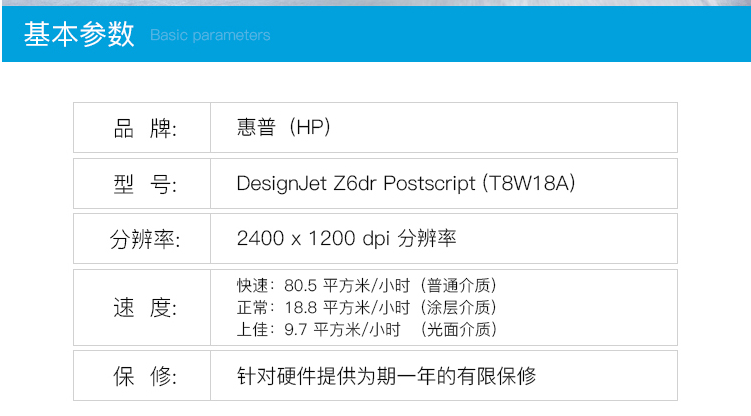
Task: Select the 品牌 label cell
Action: point(142,127)
